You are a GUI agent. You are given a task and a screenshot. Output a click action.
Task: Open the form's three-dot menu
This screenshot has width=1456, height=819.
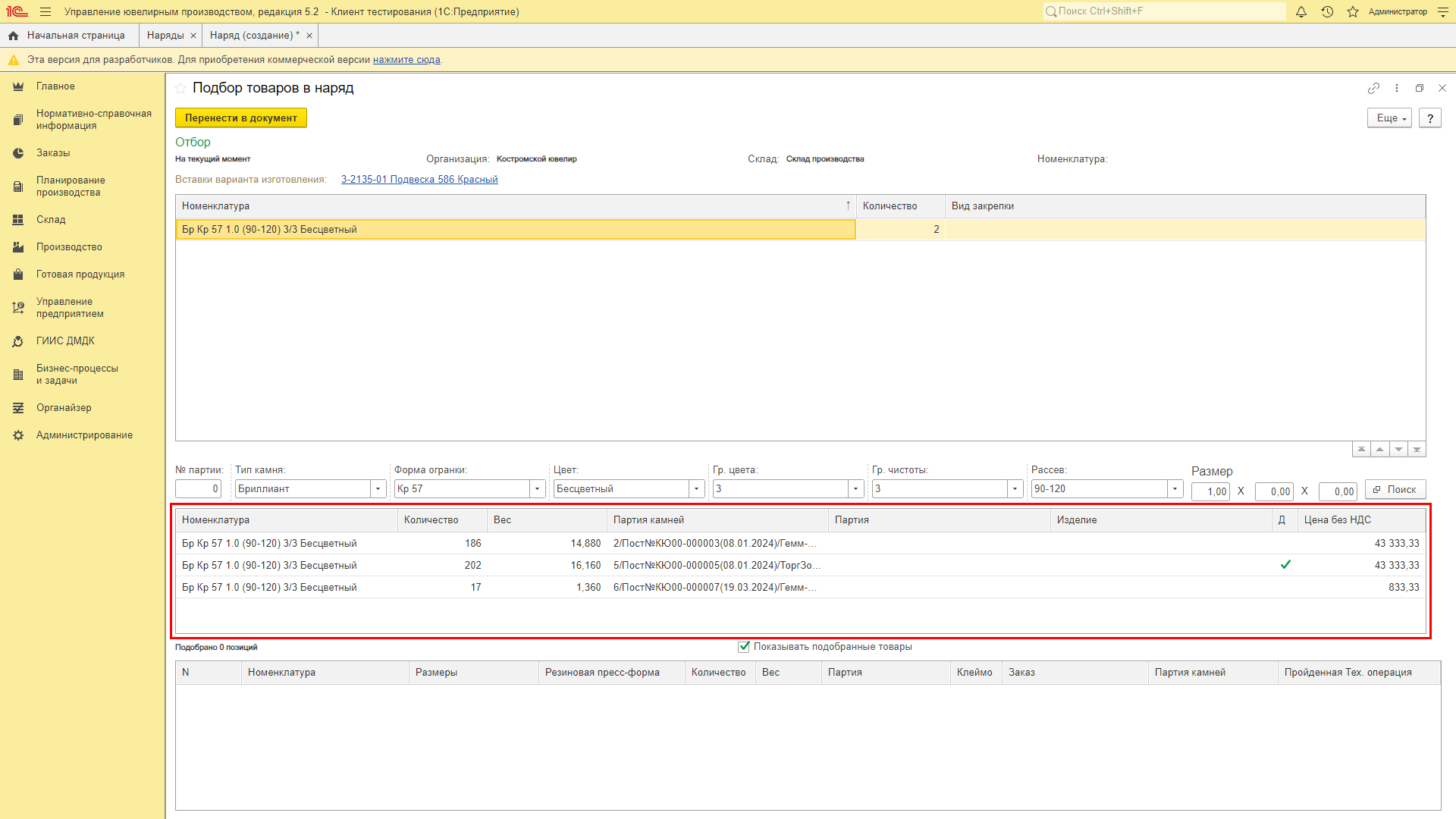[1397, 88]
